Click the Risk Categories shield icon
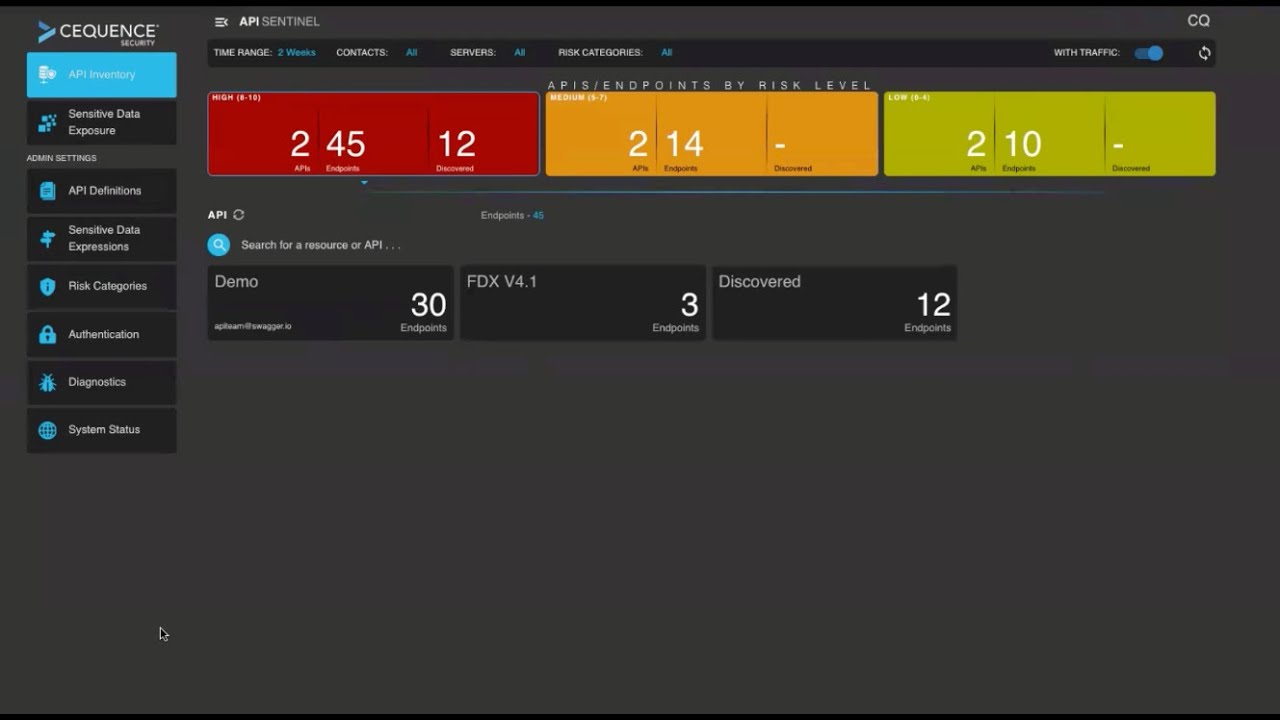This screenshot has height=720, width=1280. pyautogui.click(x=47, y=287)
